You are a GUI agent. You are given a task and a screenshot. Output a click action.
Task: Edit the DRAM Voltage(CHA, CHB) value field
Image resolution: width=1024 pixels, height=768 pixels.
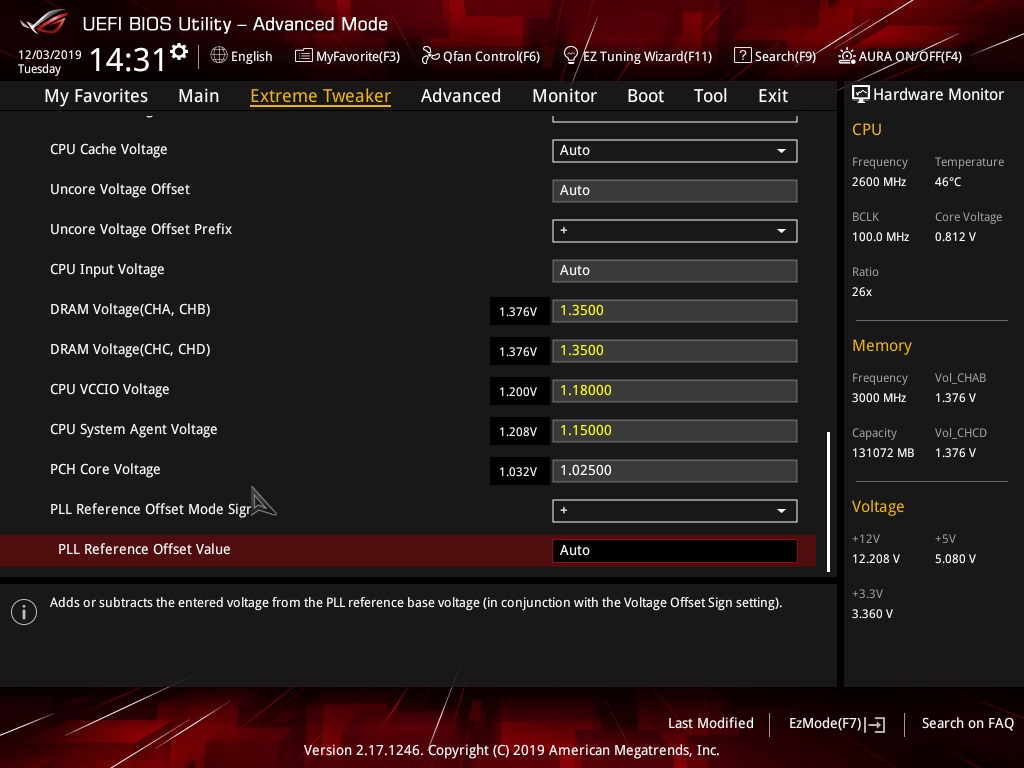pos(675,310)
